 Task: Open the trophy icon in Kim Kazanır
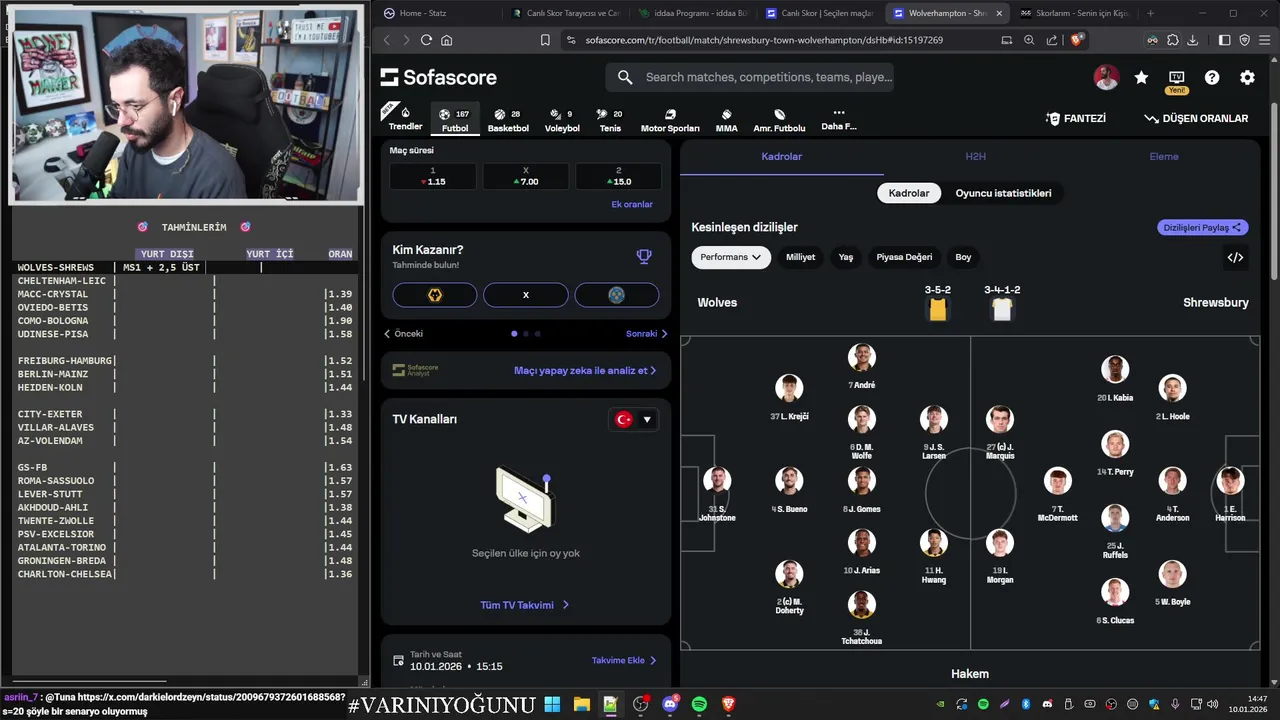click(x=644, y=256)
